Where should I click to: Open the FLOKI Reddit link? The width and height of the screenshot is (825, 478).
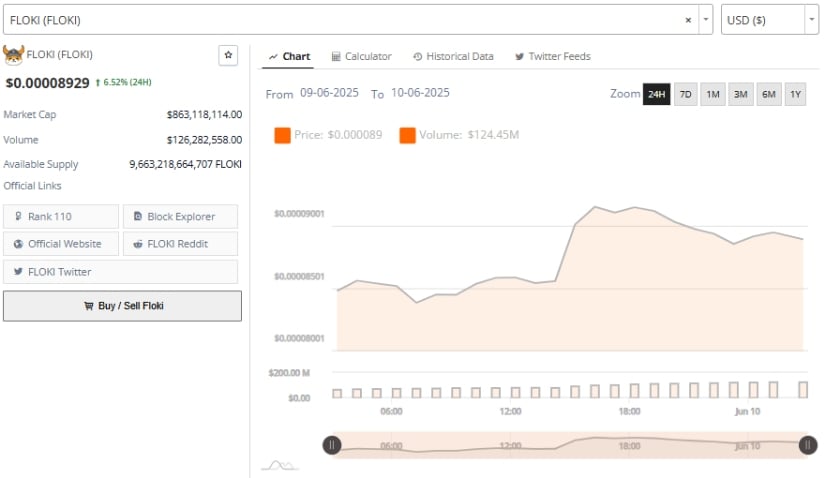[x=180, y=244]
